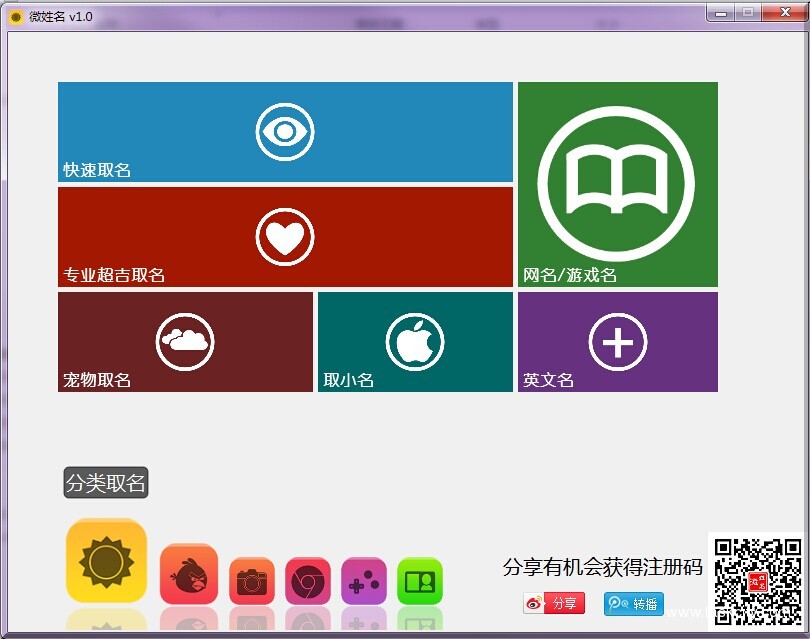Click the 分享 share button
Screen dimensions: 810x639
click(x=558, y=604)
